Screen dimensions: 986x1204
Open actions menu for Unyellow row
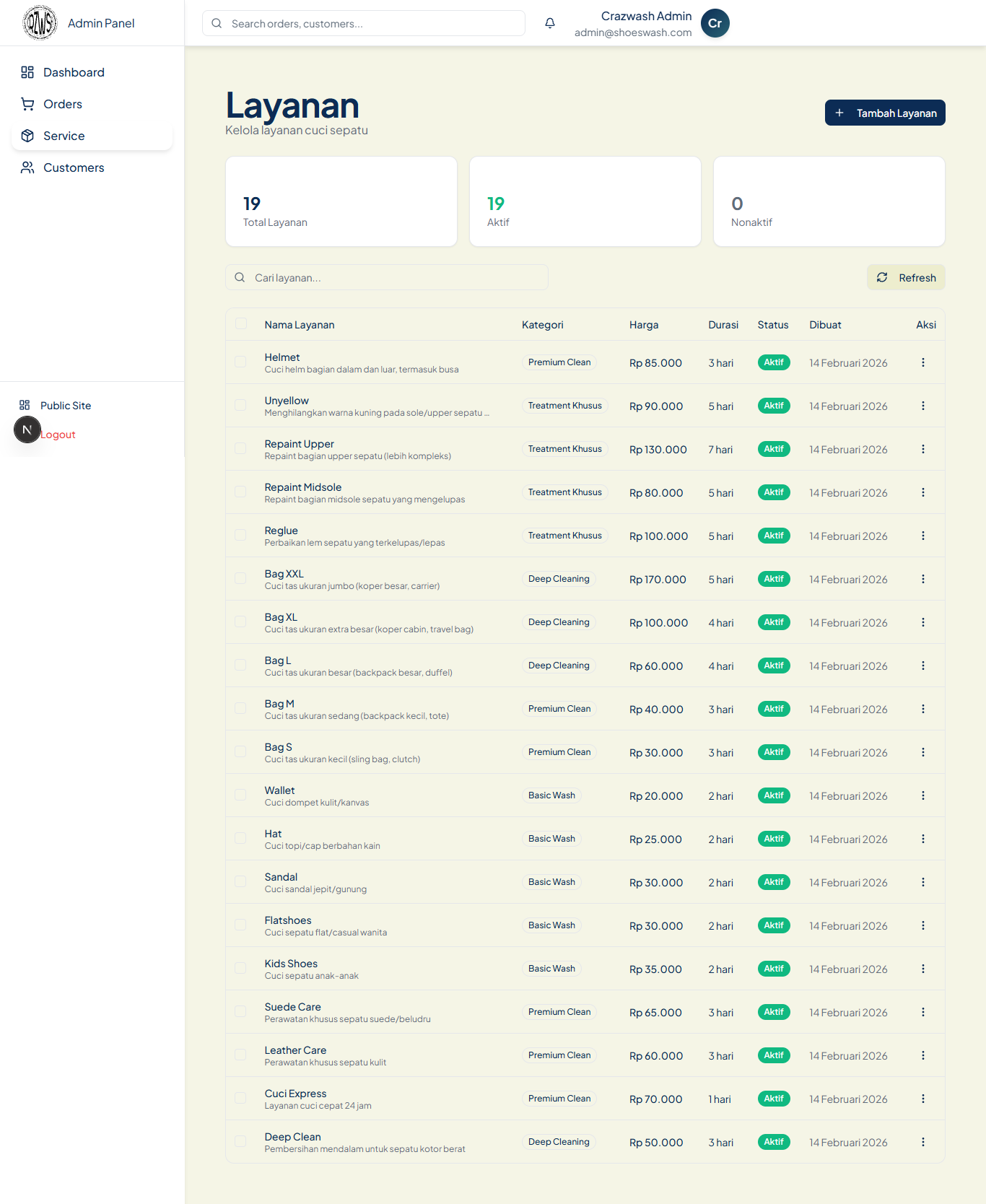click(923, 406)
